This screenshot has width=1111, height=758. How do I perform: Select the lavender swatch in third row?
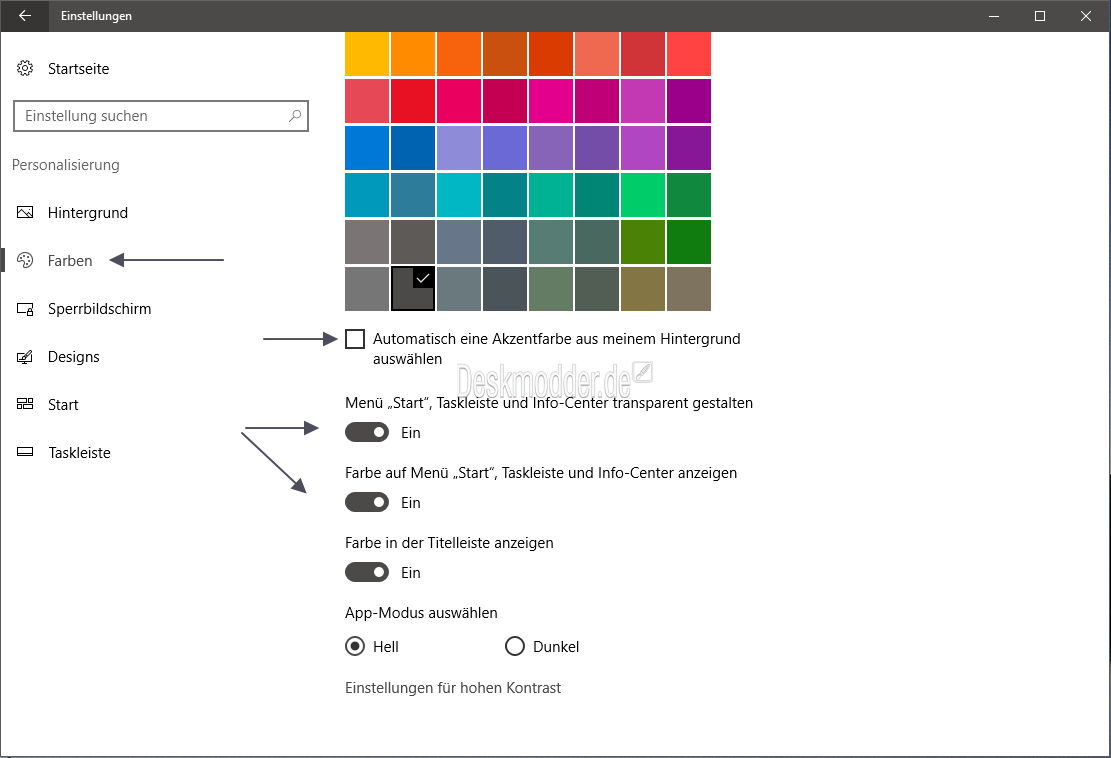pyautogui.click(x=459, y=148)
